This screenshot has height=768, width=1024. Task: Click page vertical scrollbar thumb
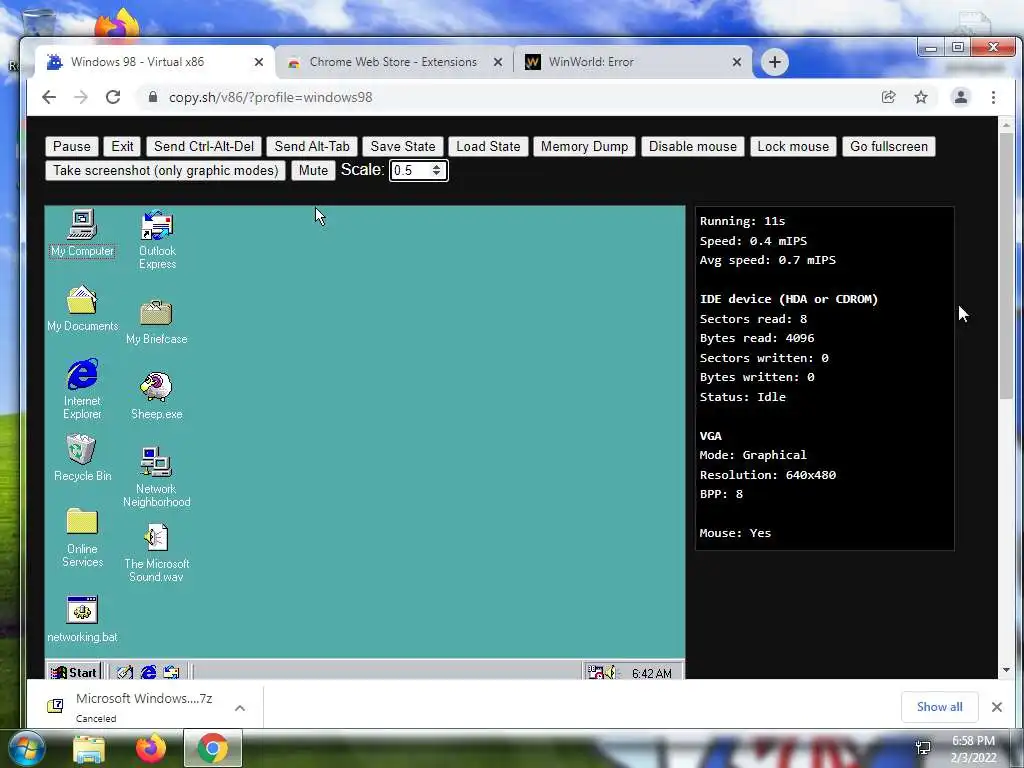point(1006,266)
